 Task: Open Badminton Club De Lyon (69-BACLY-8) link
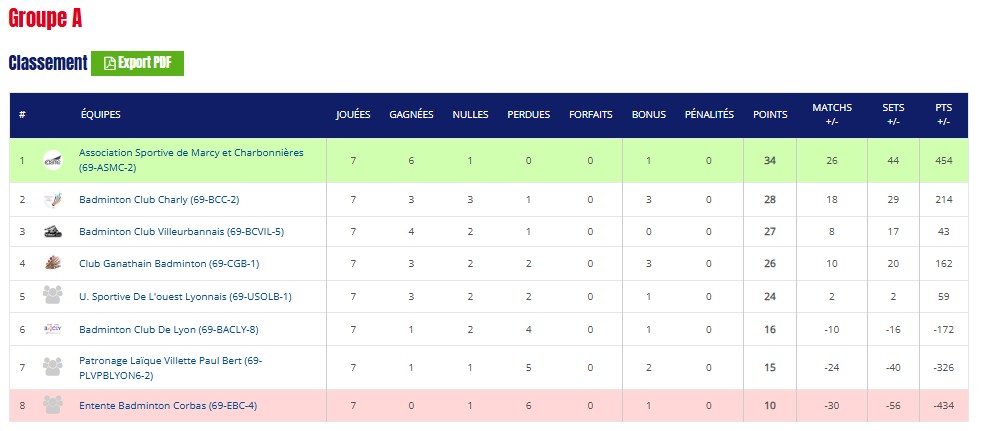click(166, 329)
